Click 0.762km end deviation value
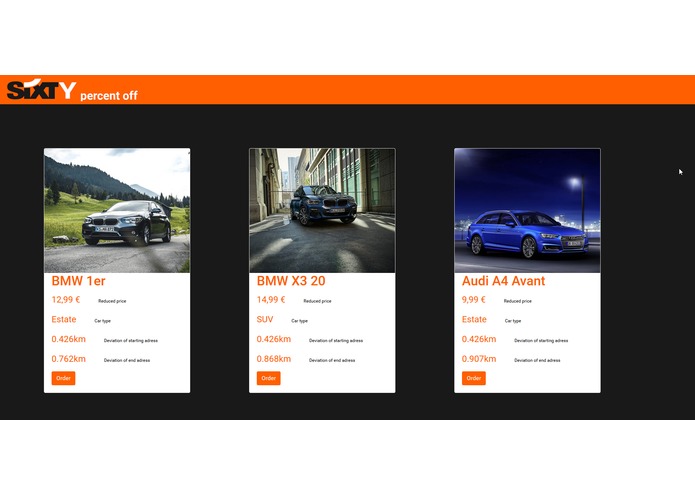The image size is (695, 494). tap(69, 359)
